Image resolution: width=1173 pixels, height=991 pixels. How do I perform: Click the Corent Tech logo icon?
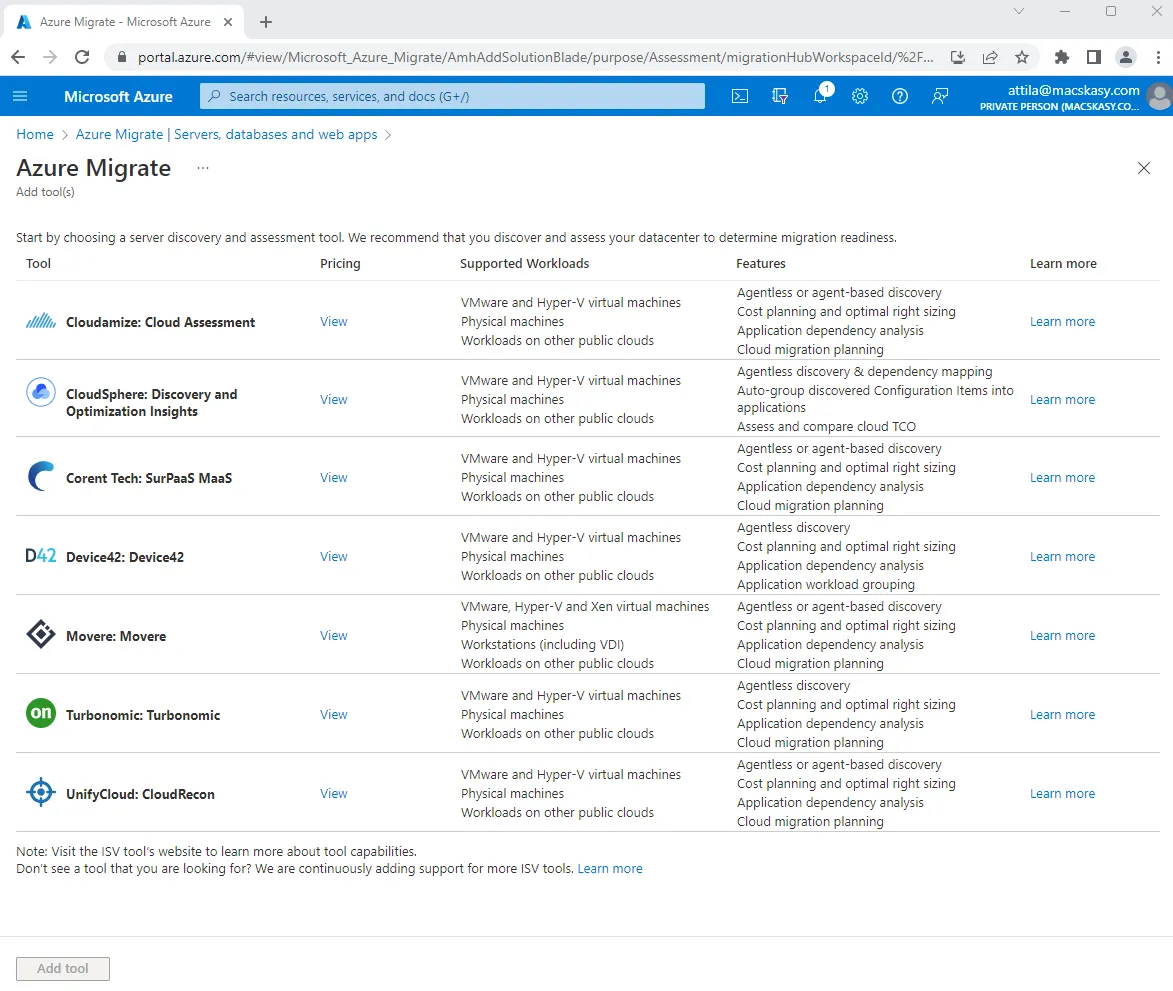(x=41, y=476)
